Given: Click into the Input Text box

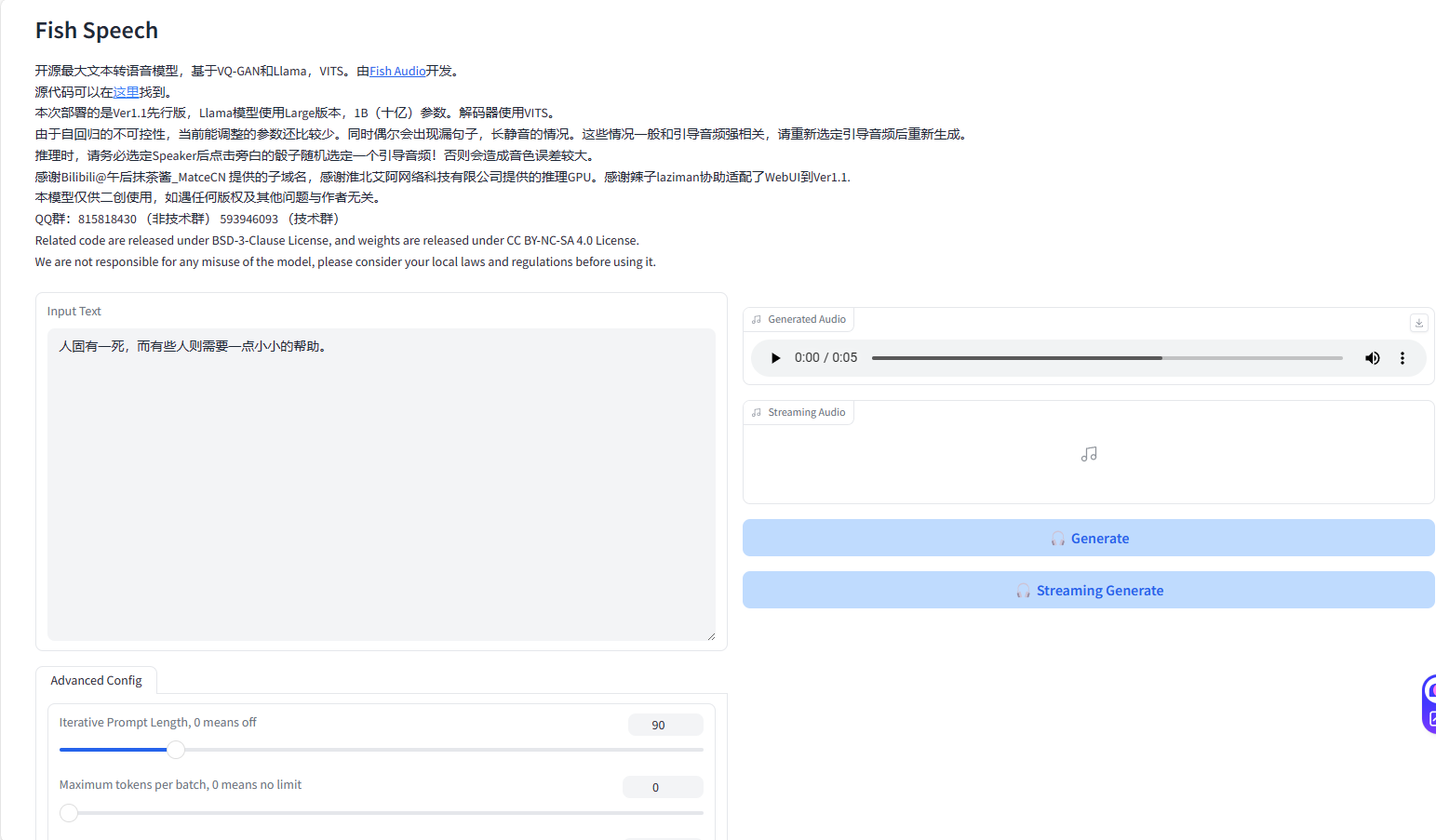Looking at the screenshot, I should tap(381, 484).
